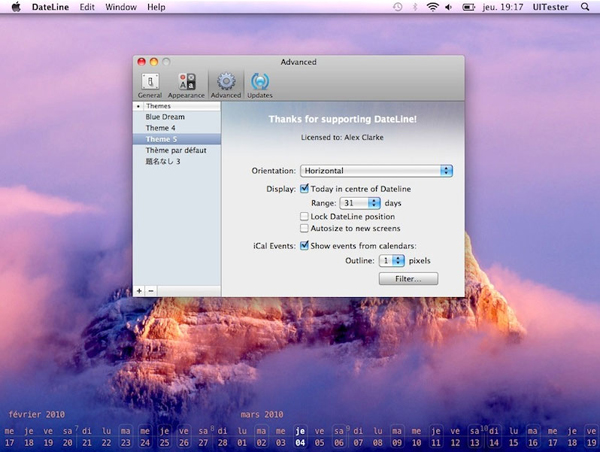Image resolution: width=600 pixels, height=452 pixels.
Task: Click Licensed to: Alex Clarke text
Action: 342,137
